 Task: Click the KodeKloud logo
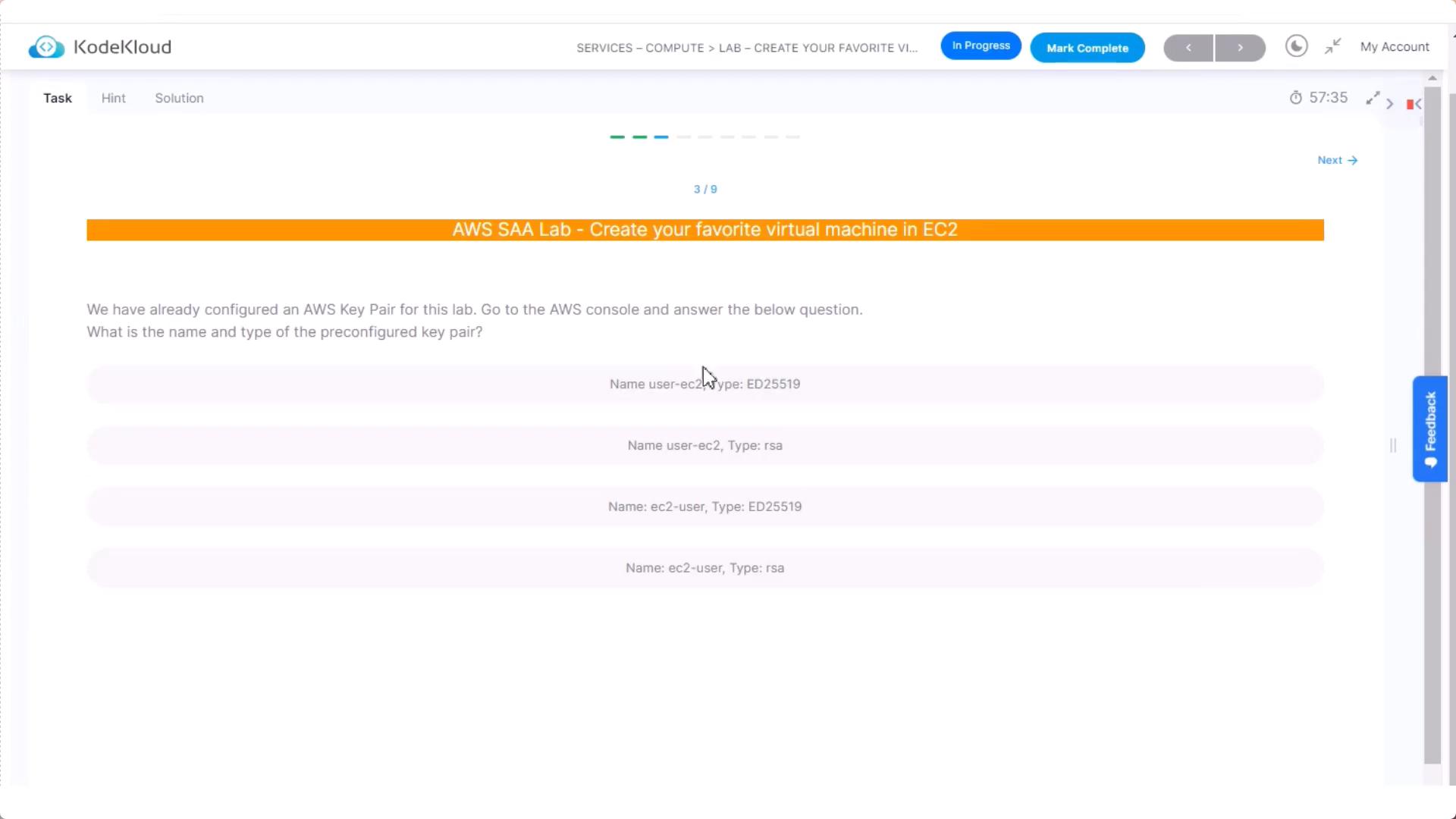coord(99,47)
